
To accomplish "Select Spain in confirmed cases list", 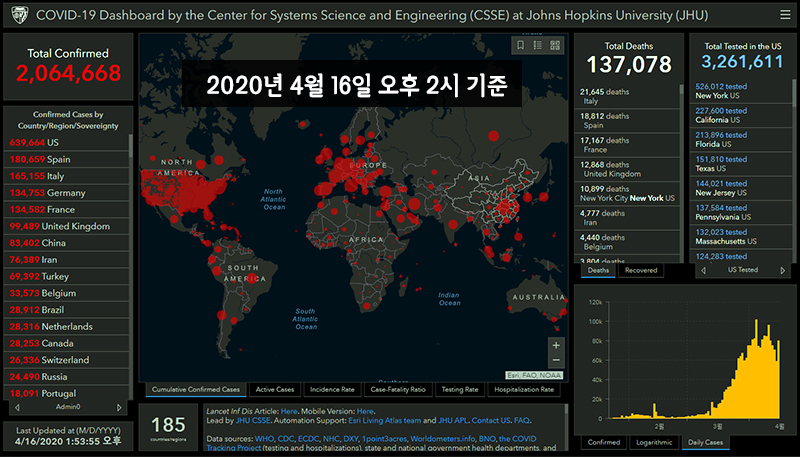I will click(66, 159).
